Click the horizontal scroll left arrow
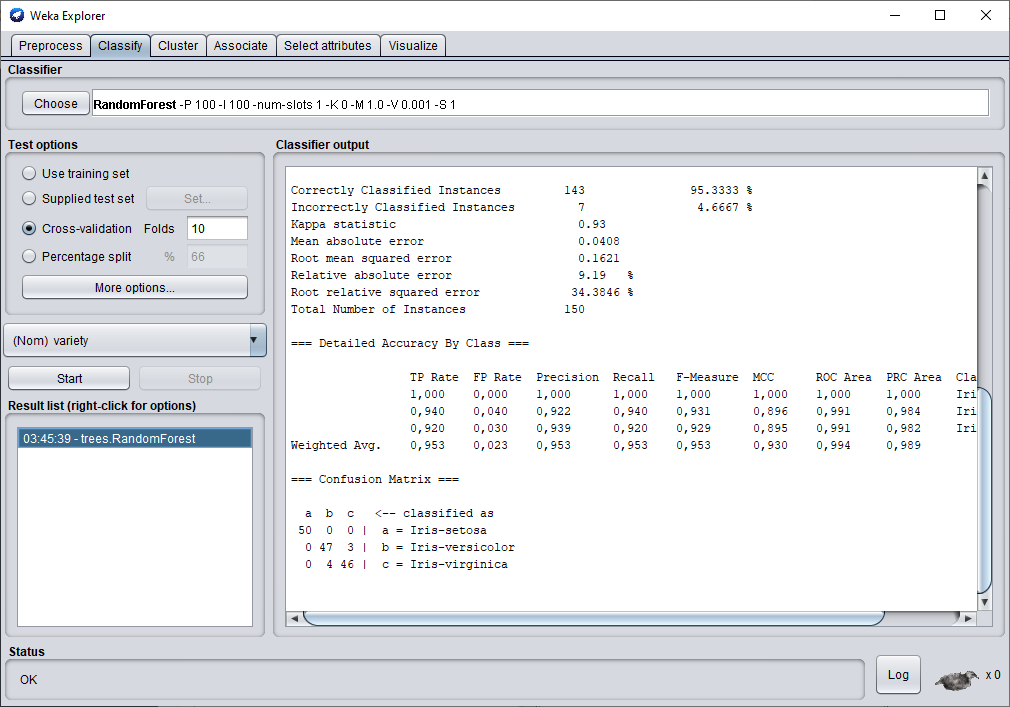 [294, 619]
